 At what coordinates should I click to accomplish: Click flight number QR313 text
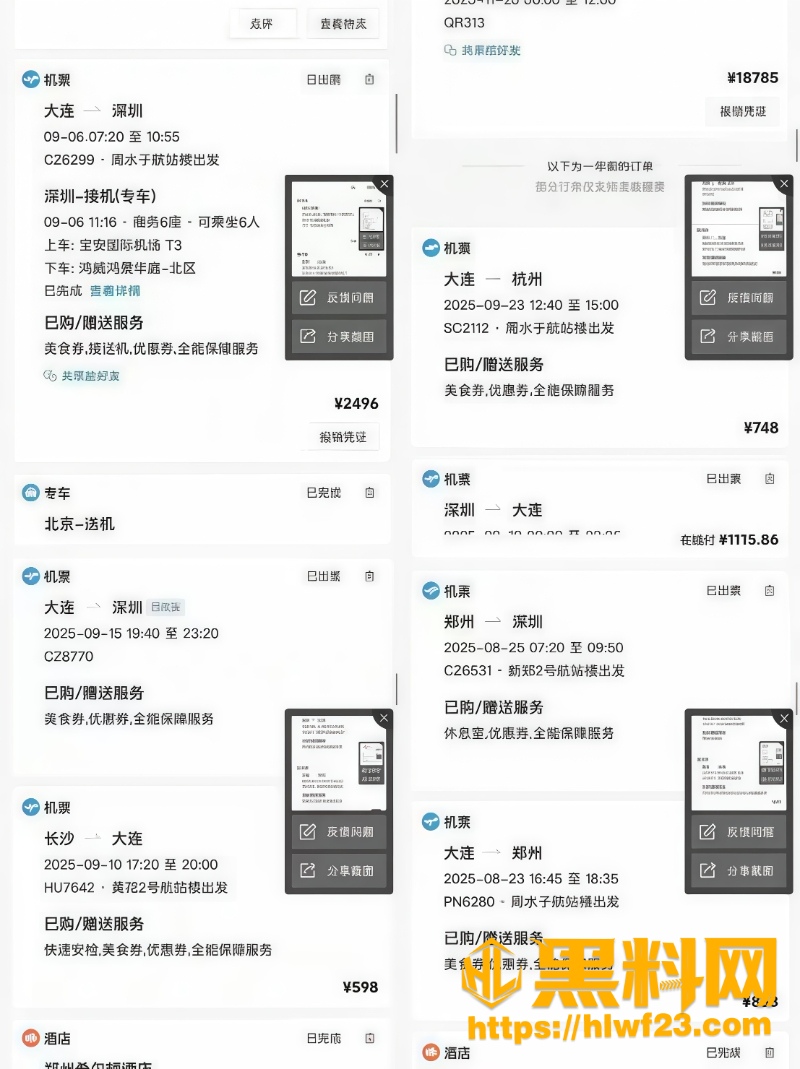[x=464, y=22]
